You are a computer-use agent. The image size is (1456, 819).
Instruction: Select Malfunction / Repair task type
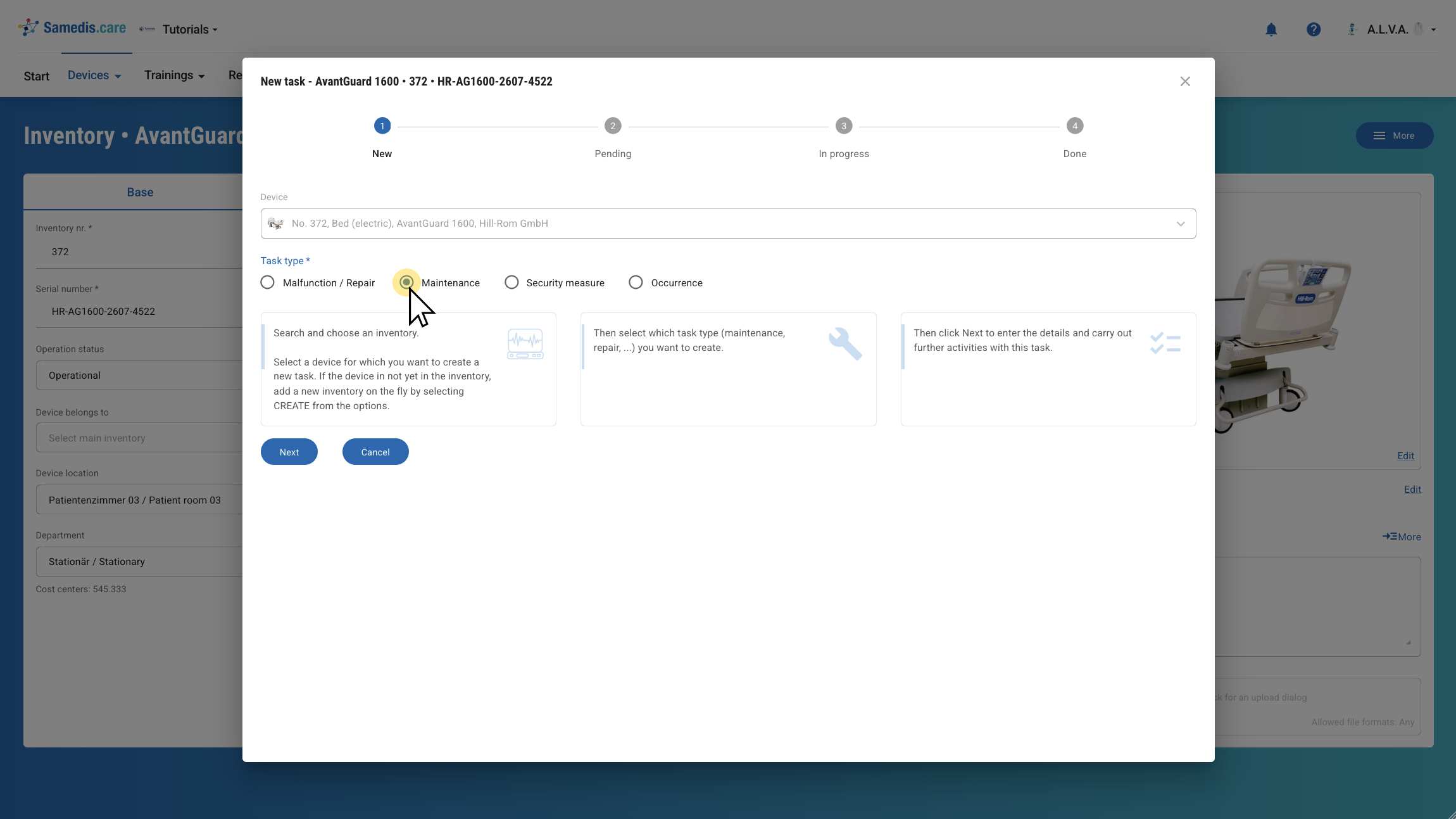coord(268,283)
